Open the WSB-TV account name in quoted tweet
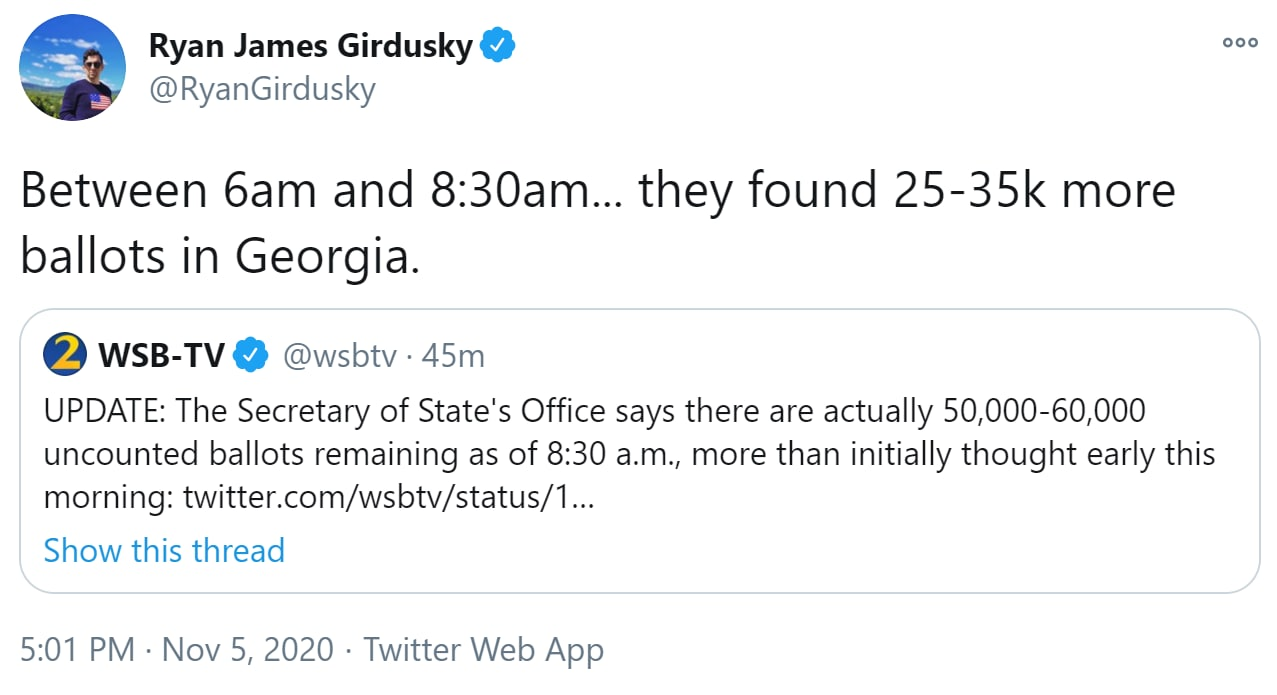 (160, 355)
